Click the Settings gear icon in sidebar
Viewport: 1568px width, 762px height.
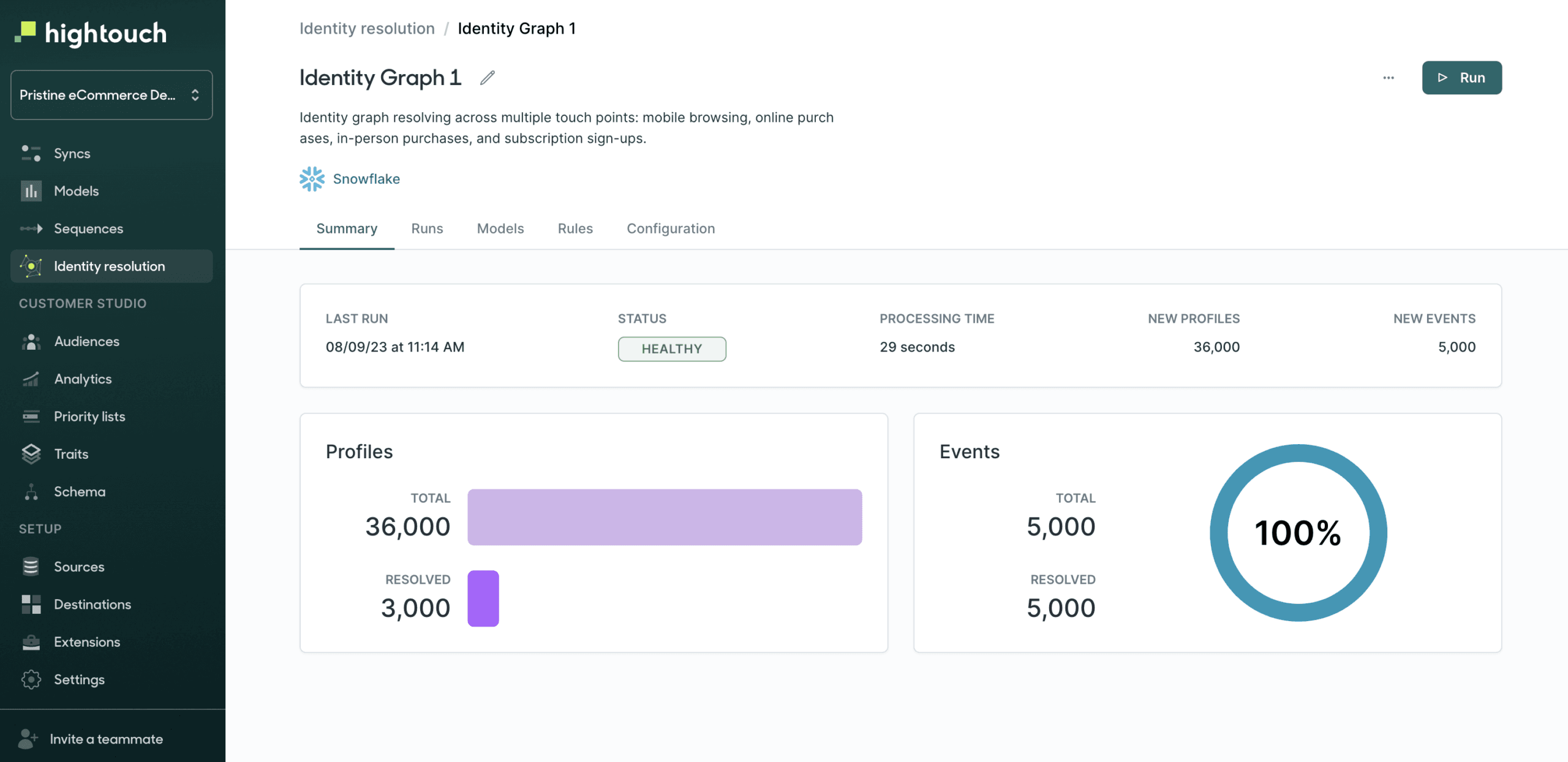31,679
